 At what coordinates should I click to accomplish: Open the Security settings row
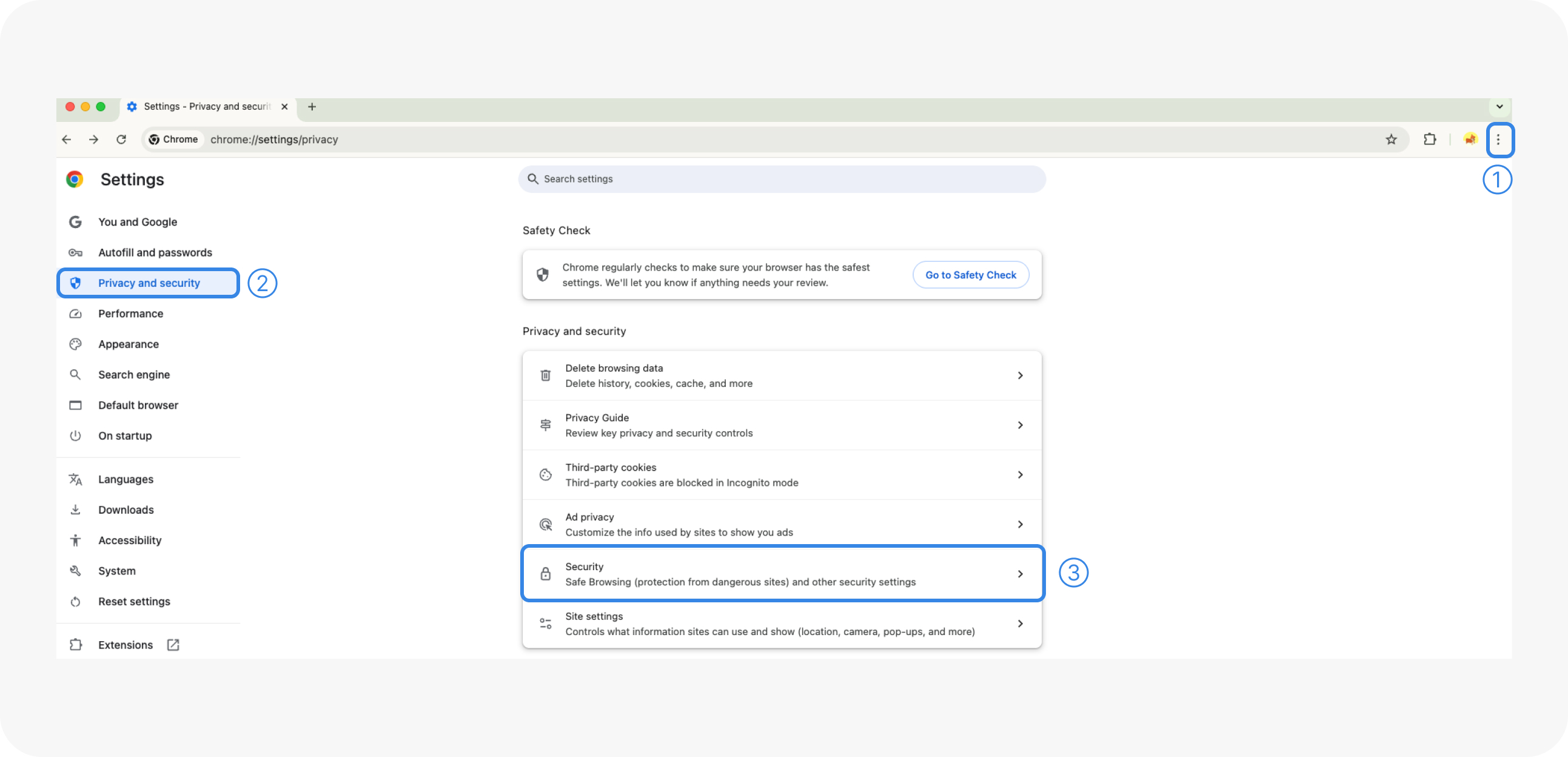(x=782, y=574)
